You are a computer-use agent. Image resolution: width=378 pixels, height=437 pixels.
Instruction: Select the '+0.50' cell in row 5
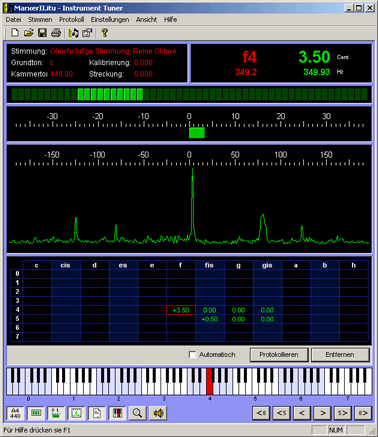(x=210, y=319)
